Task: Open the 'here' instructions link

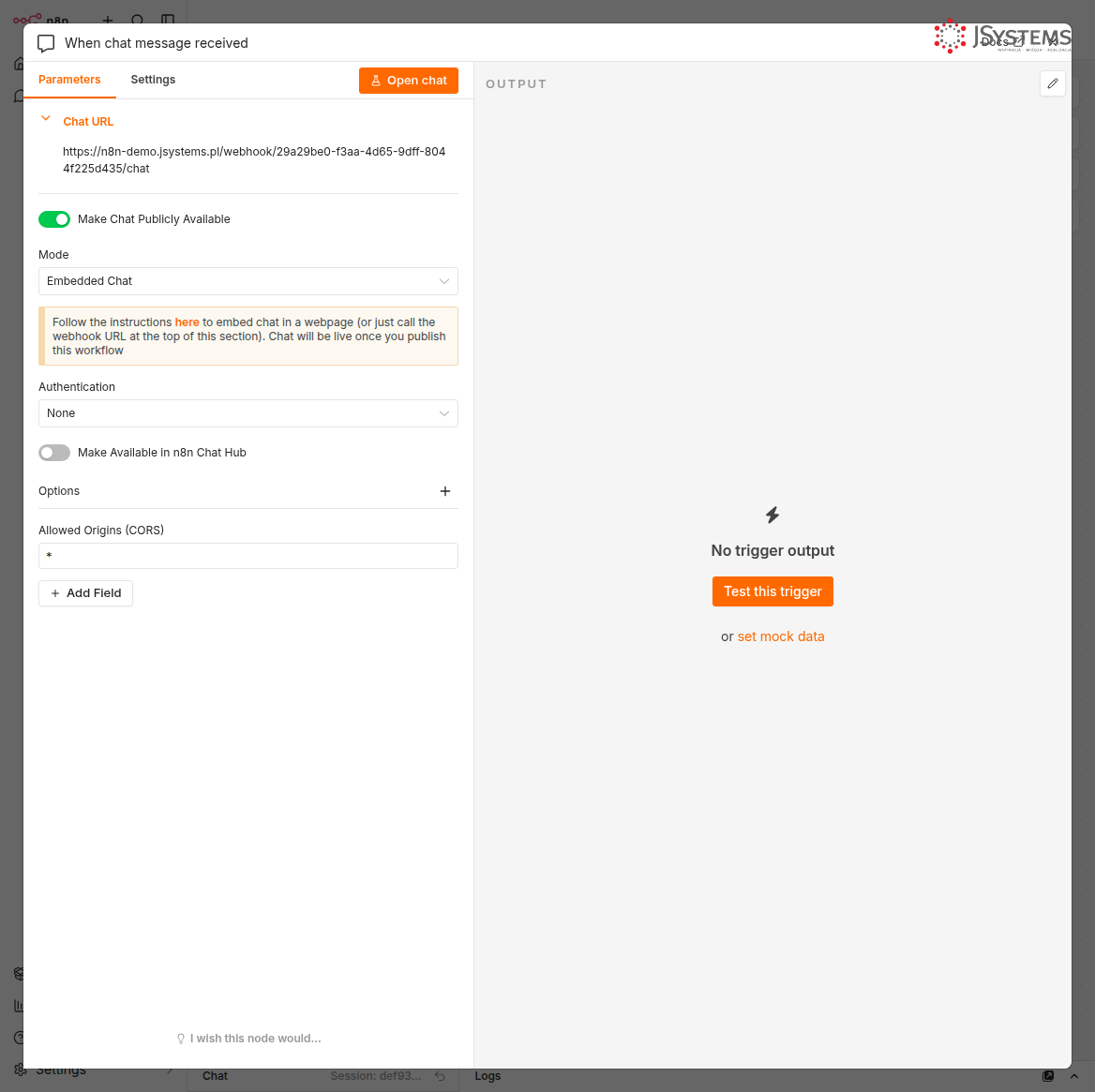Action: click(x=187, y=322)
